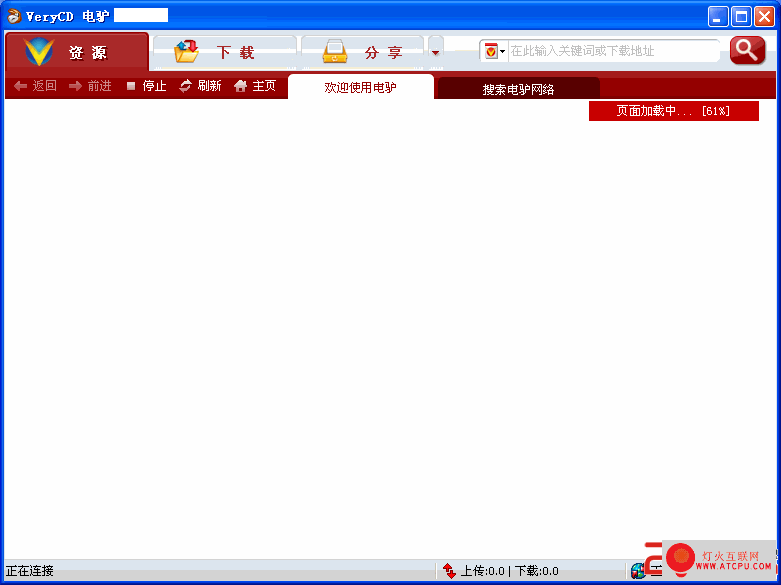Go forward with the 前进 button
Screen dimensions: 781x585
(90, 86)
